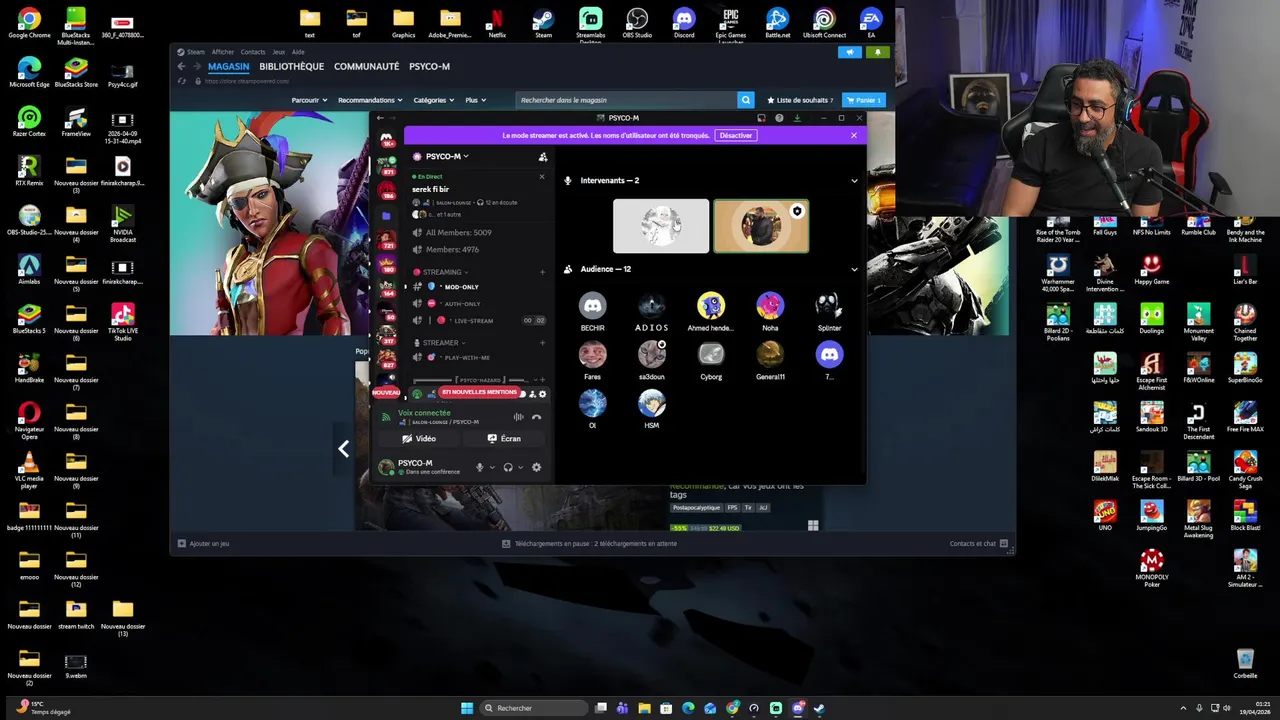Select the Razer Cortex desktop icon
The width and height of the screenshot is (1280, 720).
pos(29,122)
